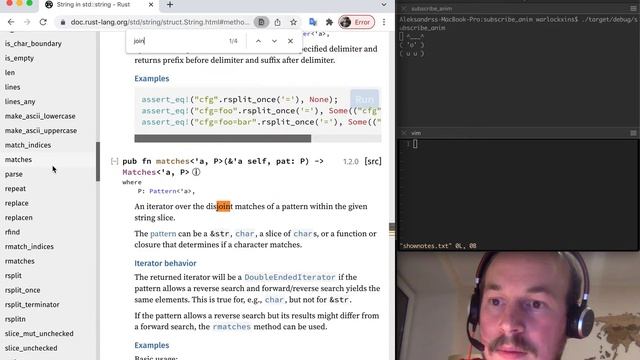The width and height of the screenshot is (640, 360).
Task: Click the share page icon
Action: [x=278, y=22]
